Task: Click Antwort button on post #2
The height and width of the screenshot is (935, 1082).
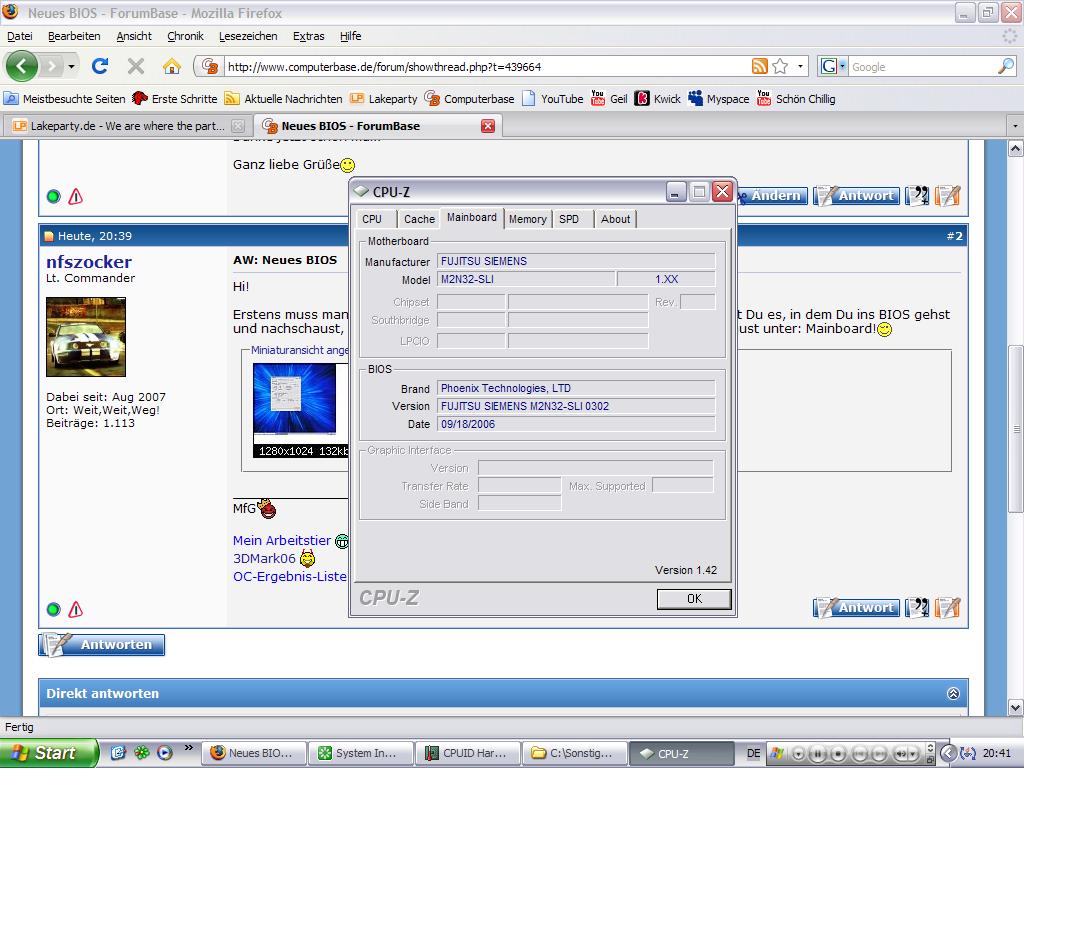Action: pyautogui.click(x=856, y=608)
